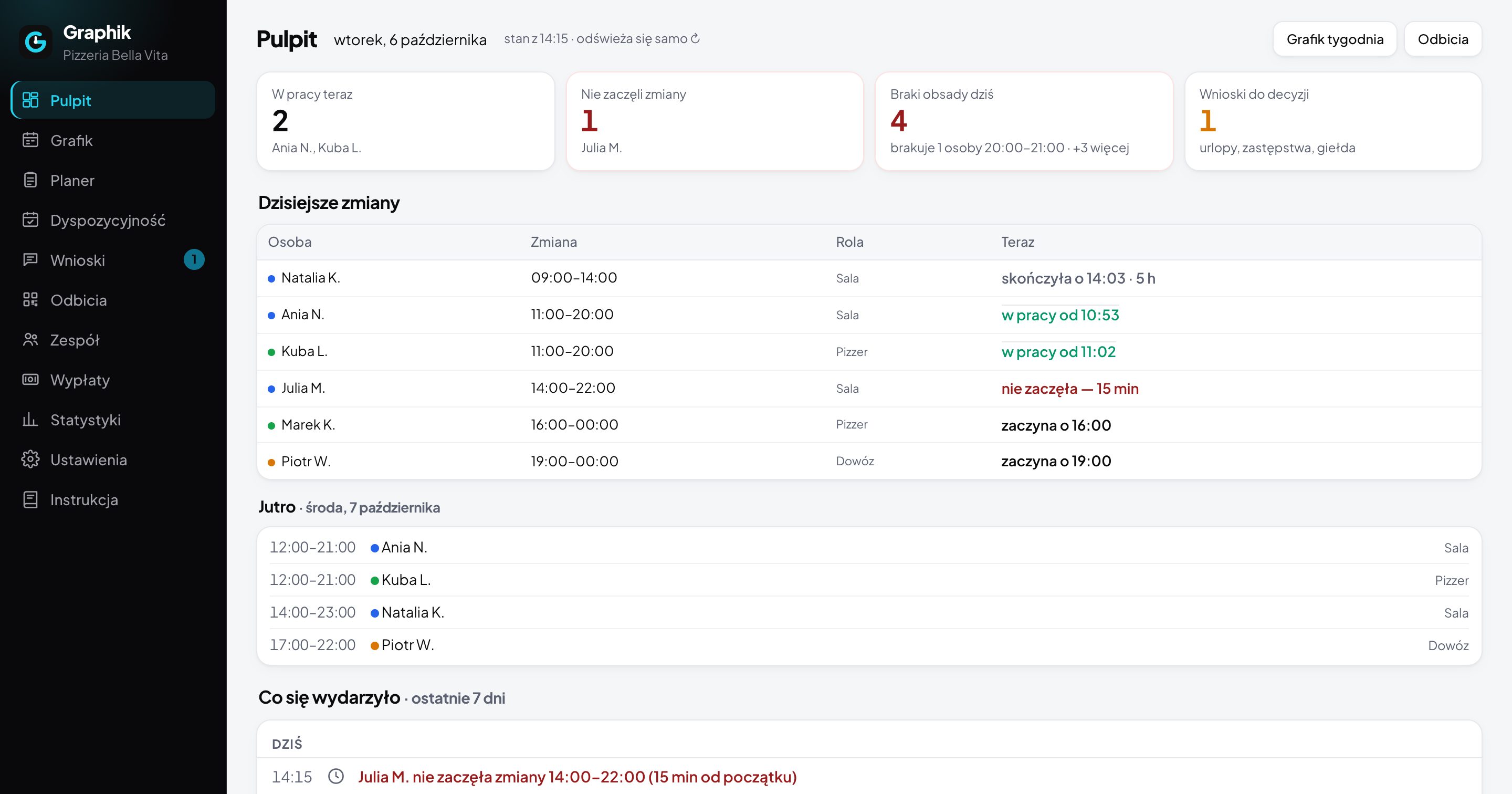Click Marek K. shift 16:00–00:00
The image size is (1512, 794).
tap(574, 425)
